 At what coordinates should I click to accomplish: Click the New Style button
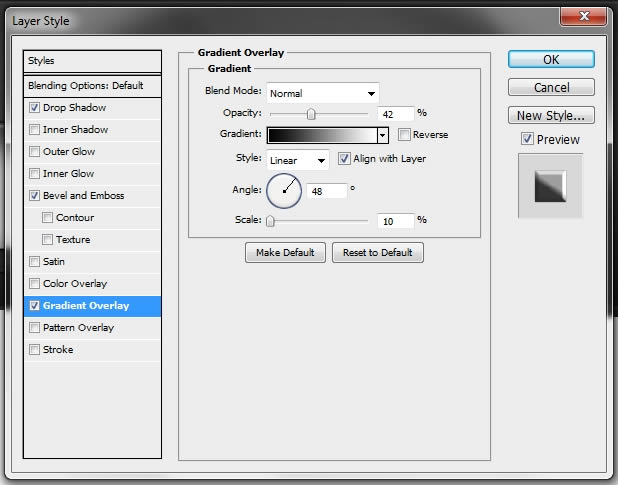point(551,115)
